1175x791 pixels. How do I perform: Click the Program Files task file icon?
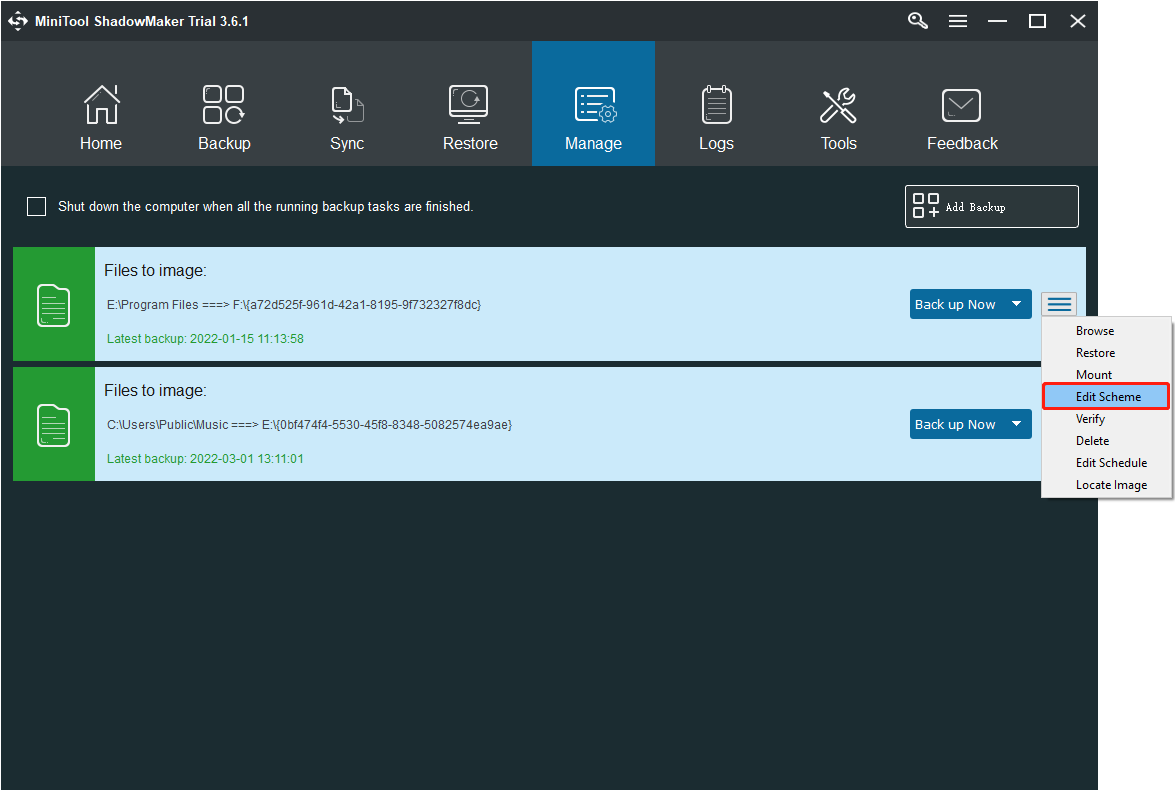pyautogui.click(x=53, y=305)
